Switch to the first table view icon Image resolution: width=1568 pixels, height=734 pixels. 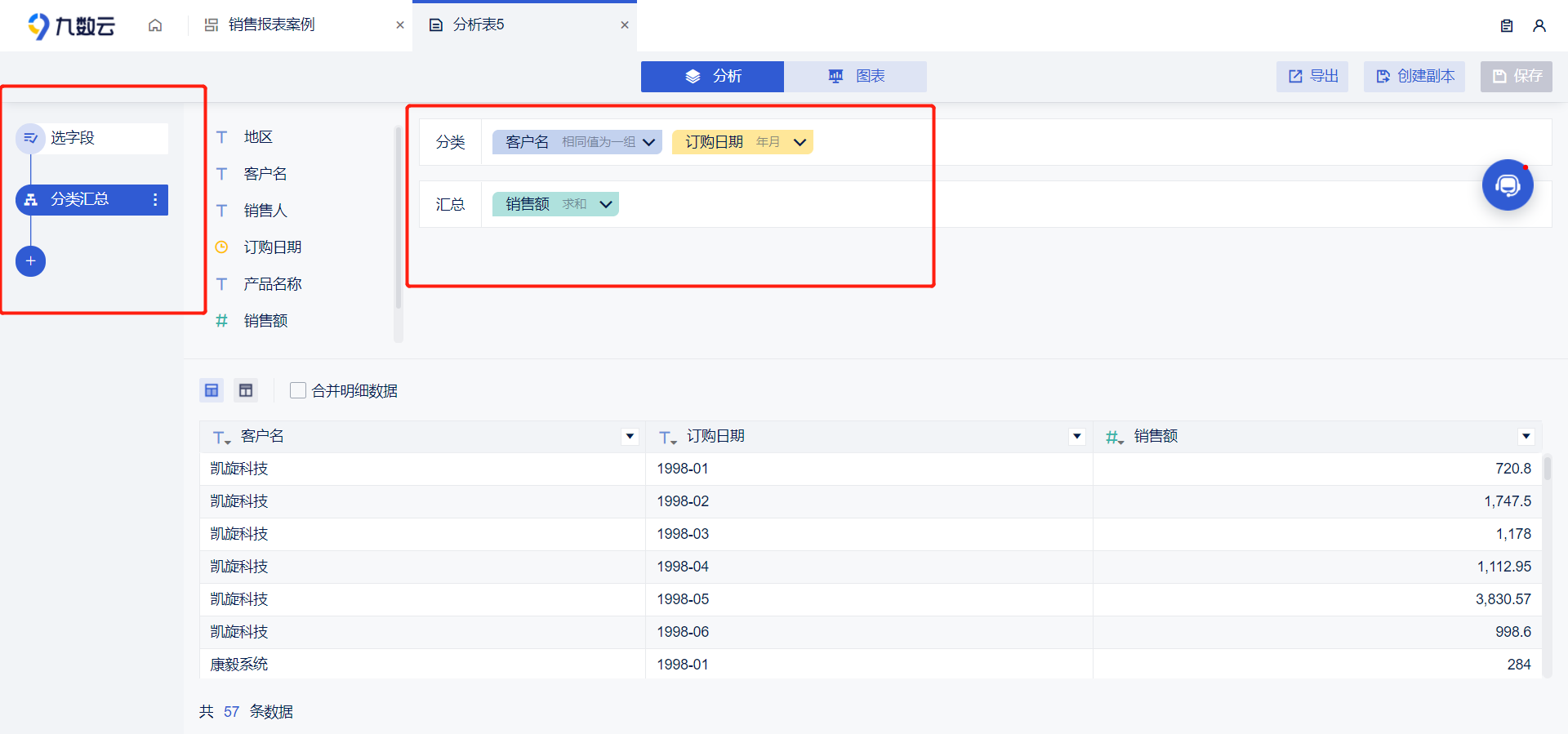[212, 390]
